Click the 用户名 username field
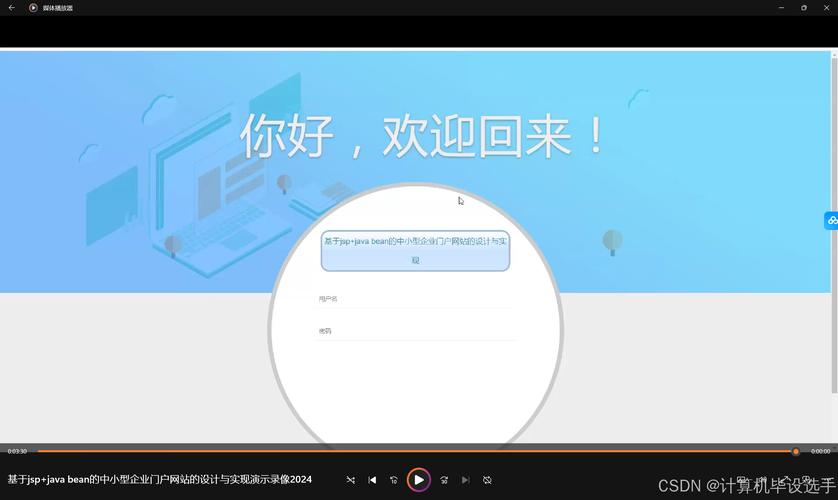Screen dimensions: 838x500 pyautogui.click(x=416, y=299)
